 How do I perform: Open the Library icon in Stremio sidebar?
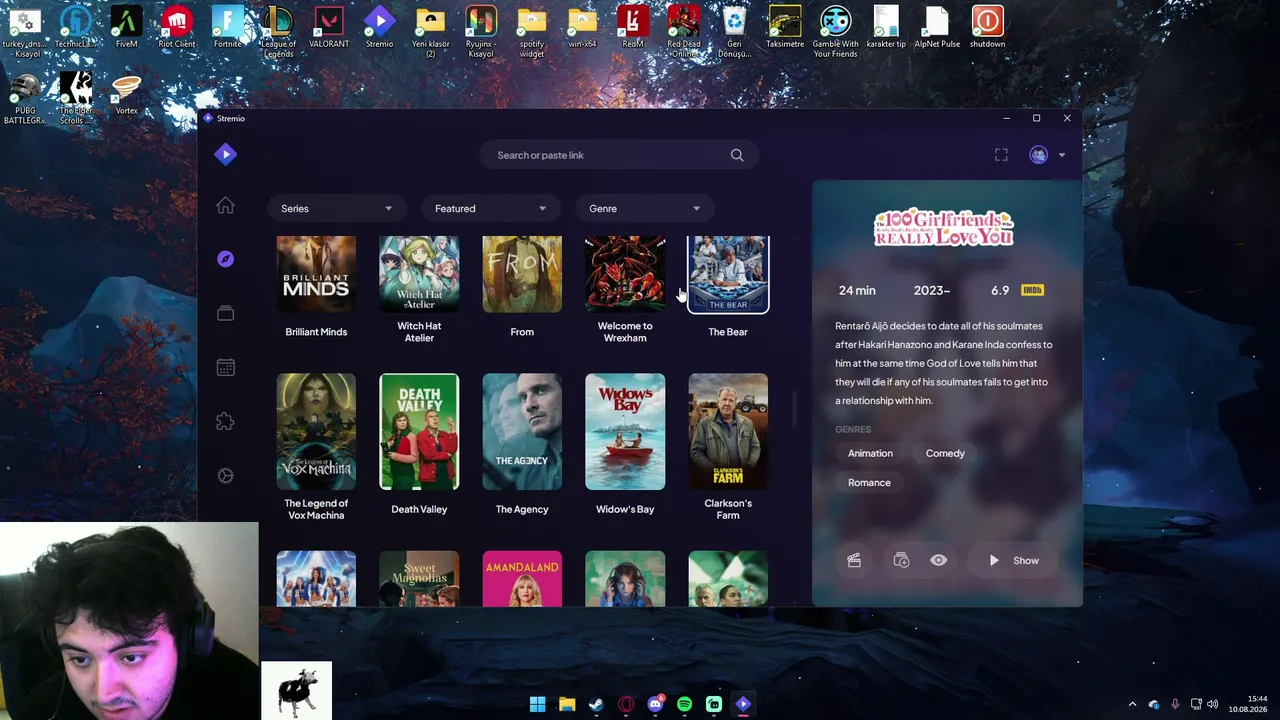tap(225, 314)
